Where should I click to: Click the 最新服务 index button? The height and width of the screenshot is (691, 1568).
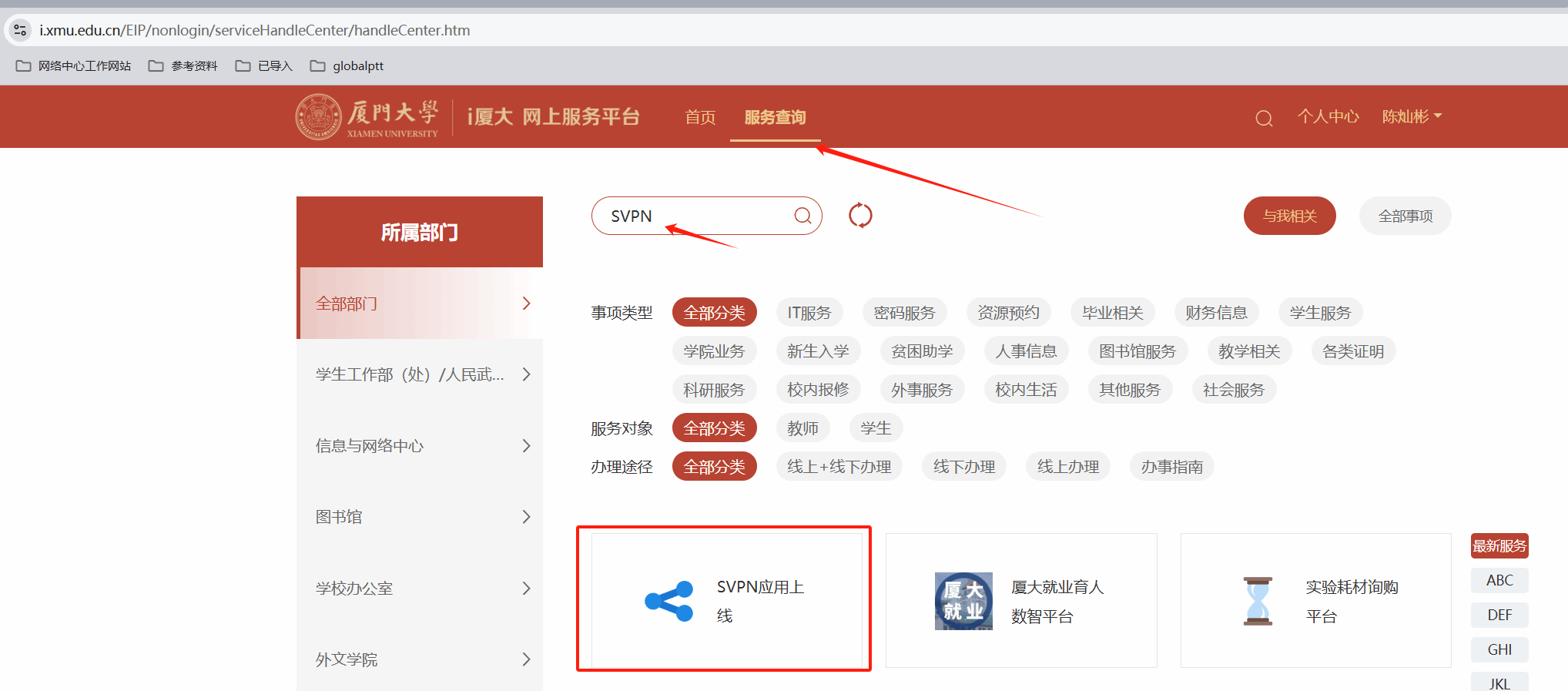(x=1499, y=546)
